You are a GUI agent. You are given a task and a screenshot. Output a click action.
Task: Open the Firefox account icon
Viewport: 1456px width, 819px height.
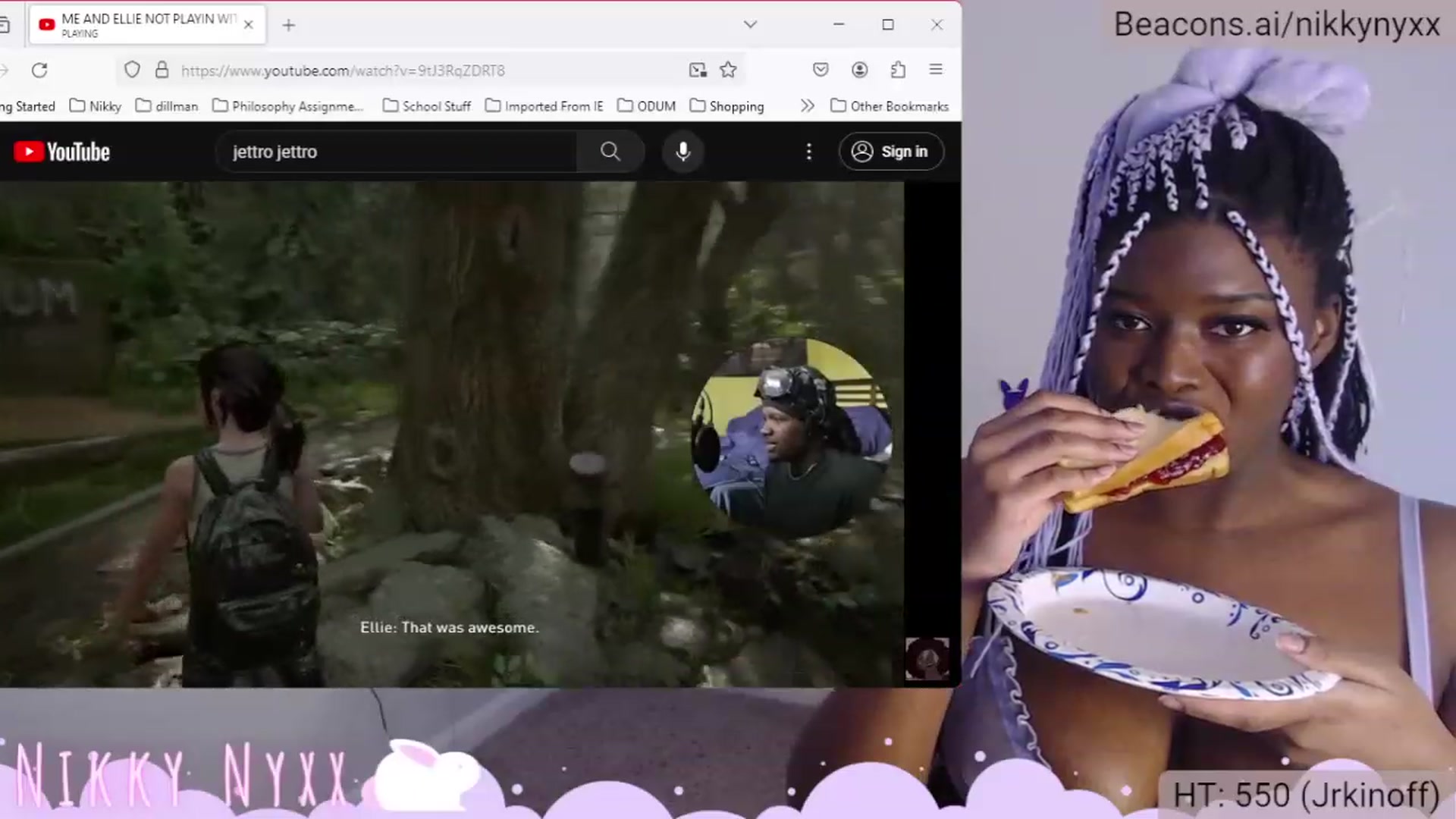(859, 71)
